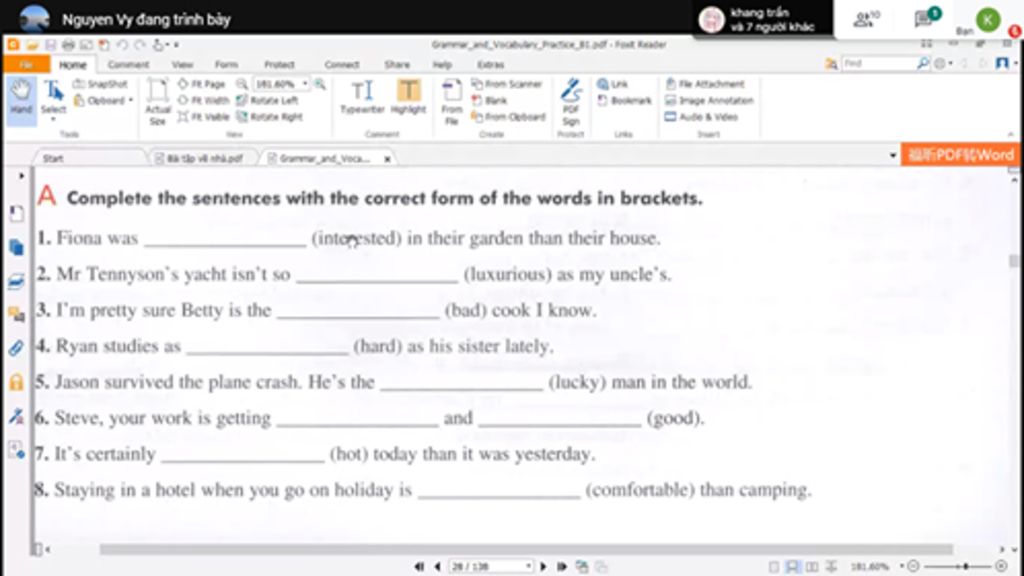
Task: Open the attachments paperclip panel
Action: 16,348
